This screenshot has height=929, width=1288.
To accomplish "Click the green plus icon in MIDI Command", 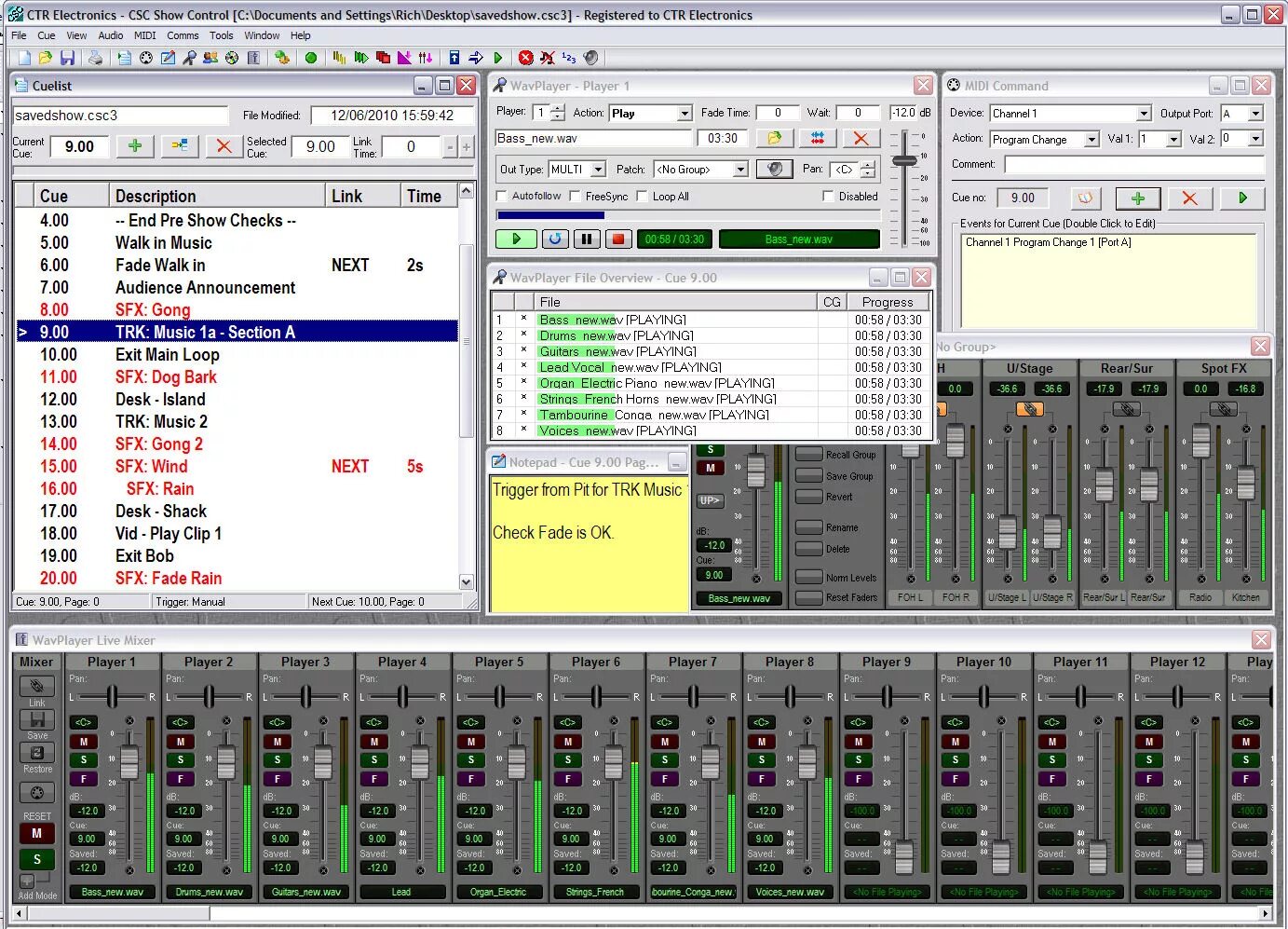I will [x=1138, y=198].
